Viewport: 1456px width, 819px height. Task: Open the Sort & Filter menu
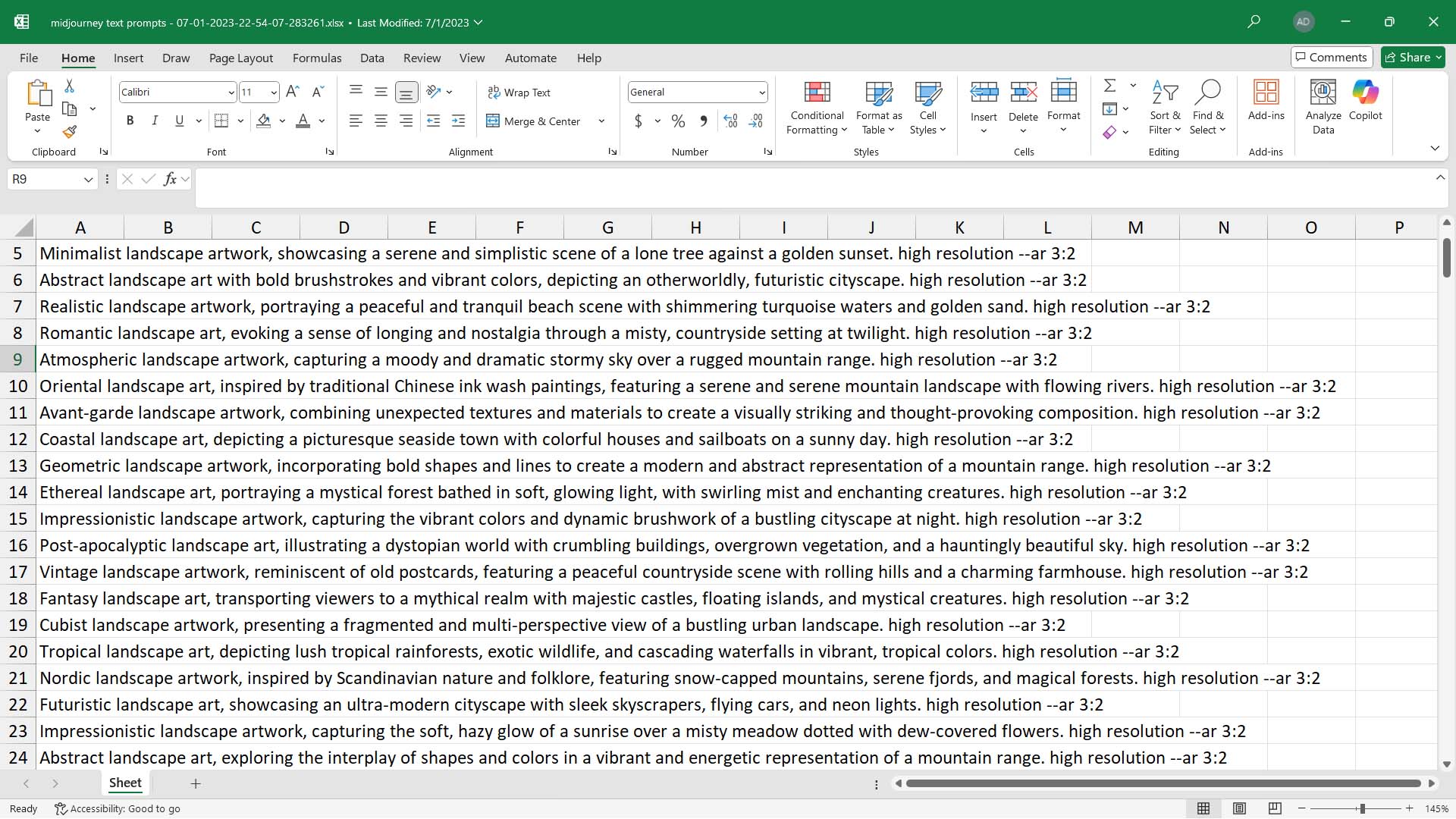click(1165, 106)
